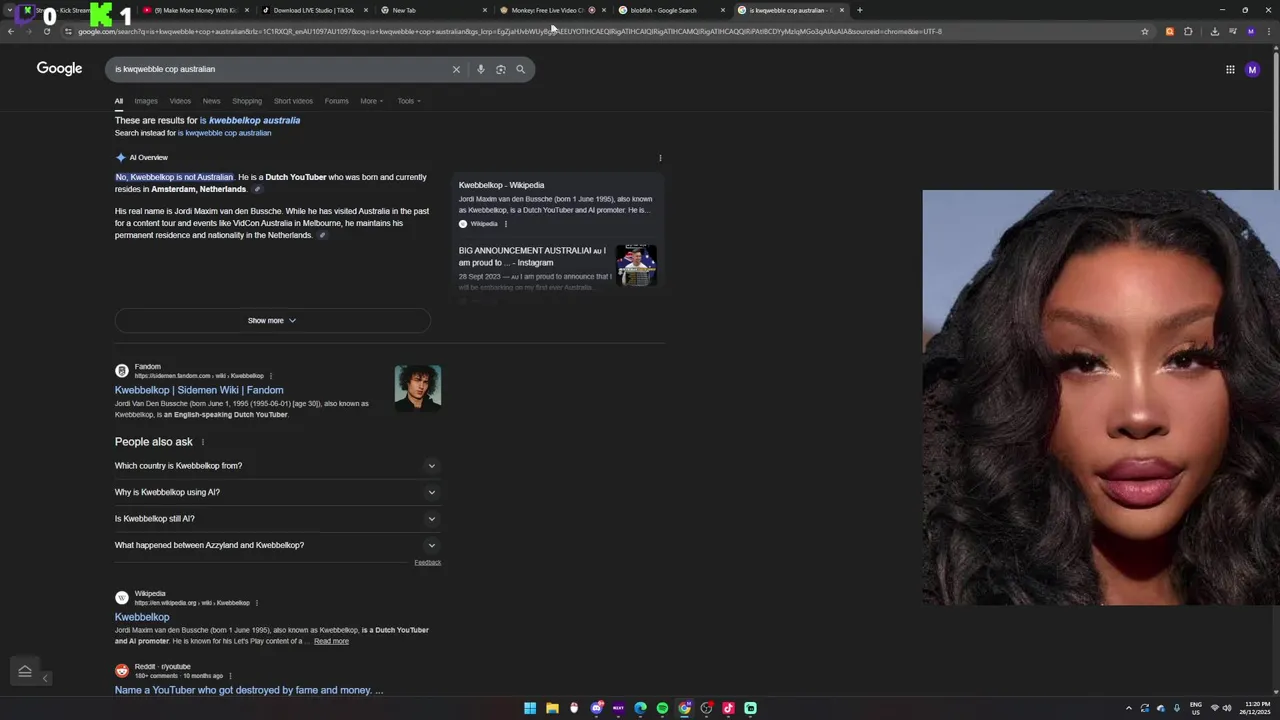1280x720 pixels.
Task: Bookmark this page with the star icon
Action: pyautogui.click(x=1145, y=31)
